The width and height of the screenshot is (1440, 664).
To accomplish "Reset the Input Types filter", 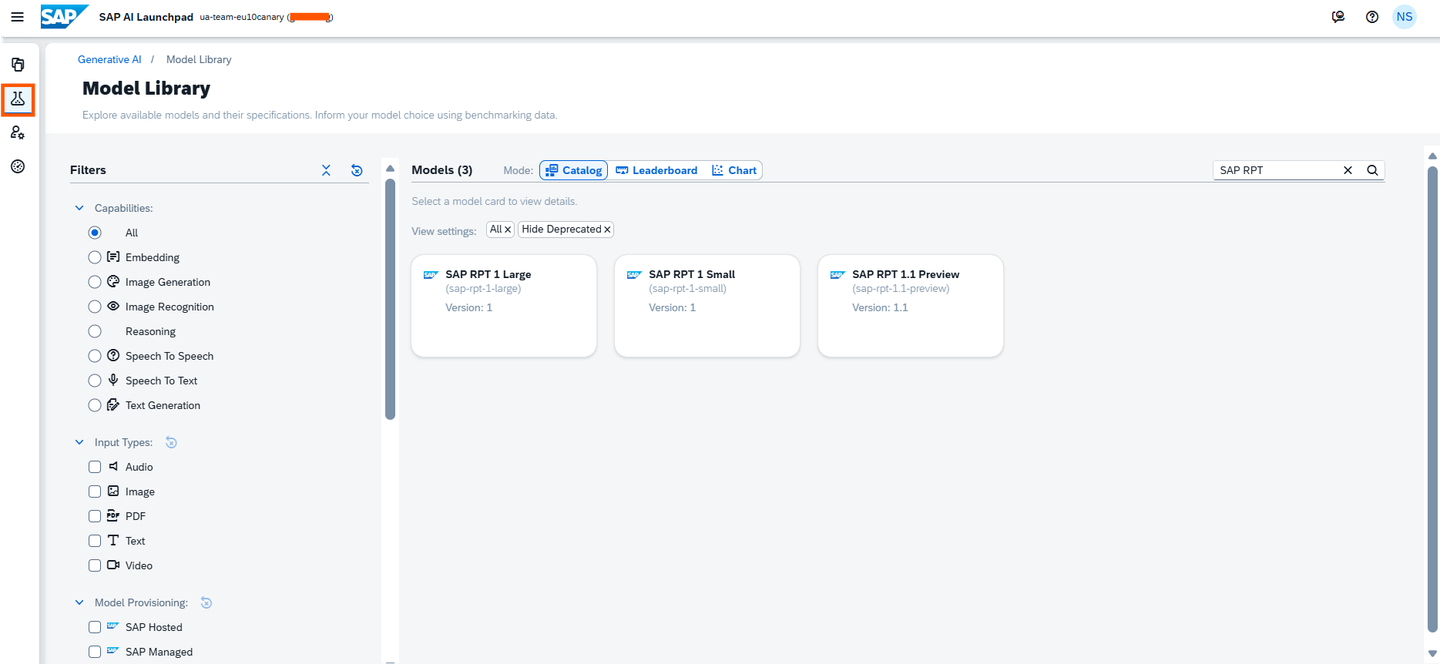I will tap(171, 442).
